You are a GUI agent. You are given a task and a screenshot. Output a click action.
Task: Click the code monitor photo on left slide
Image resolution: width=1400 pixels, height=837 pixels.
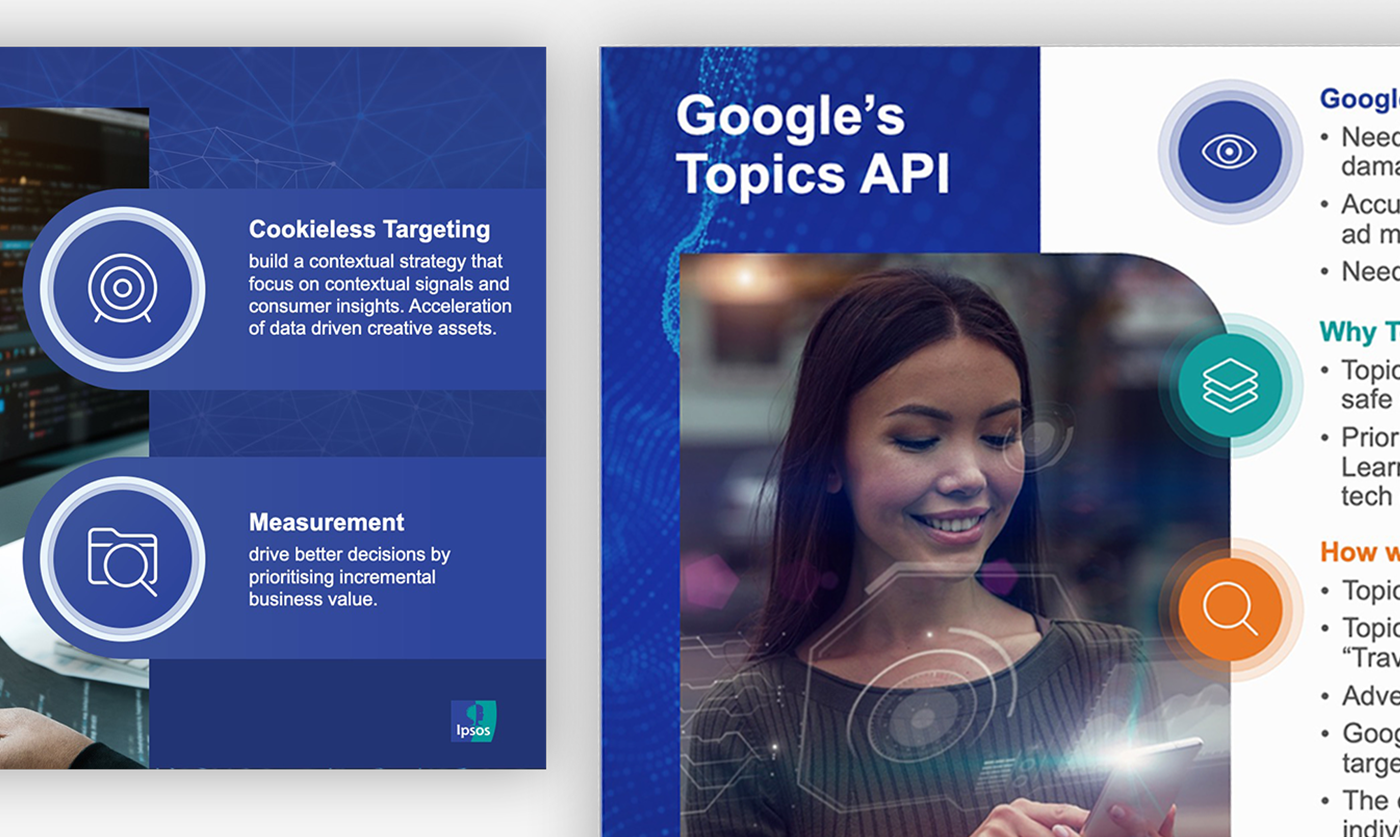pos(74,438)
